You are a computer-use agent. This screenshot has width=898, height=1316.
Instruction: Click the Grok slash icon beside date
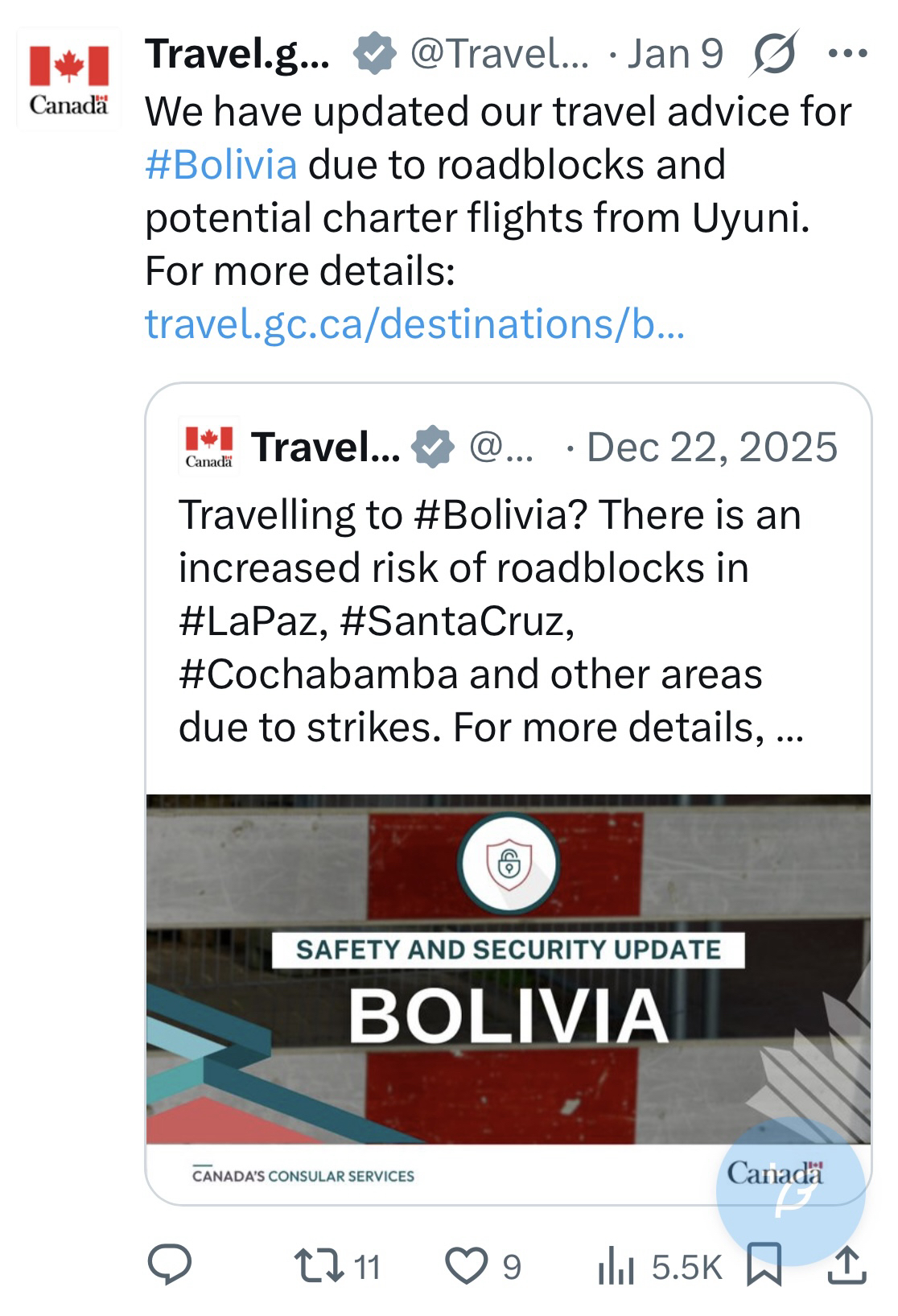(774, 54)
